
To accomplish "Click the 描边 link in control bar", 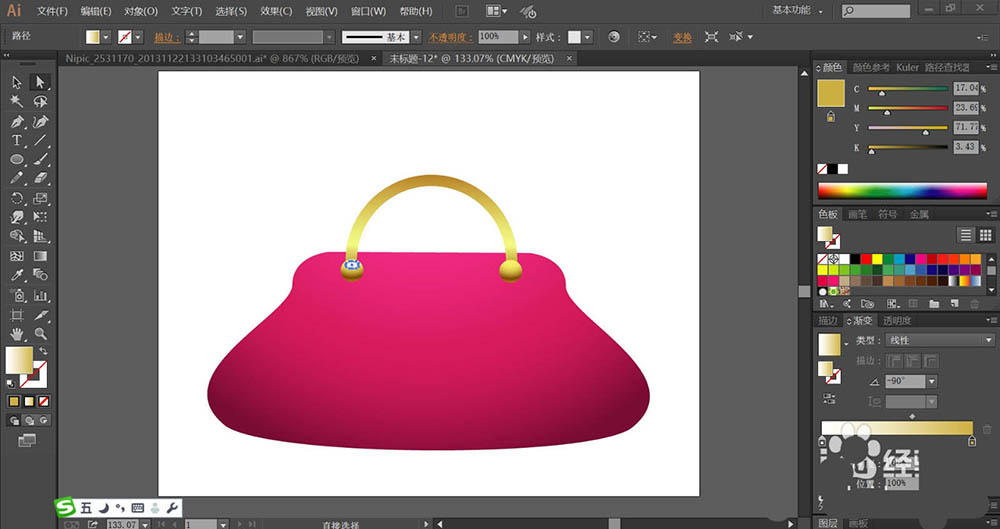I will (164, 37).
